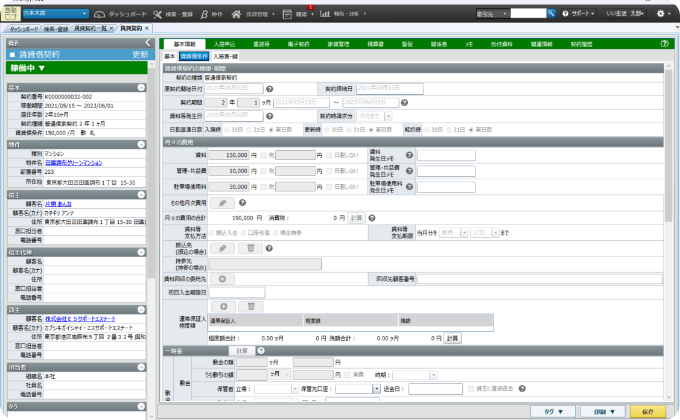Click help icon for 管理・共益費 発生日メモ
Screen dimensions: 680x420
click(x=409, y=171)
